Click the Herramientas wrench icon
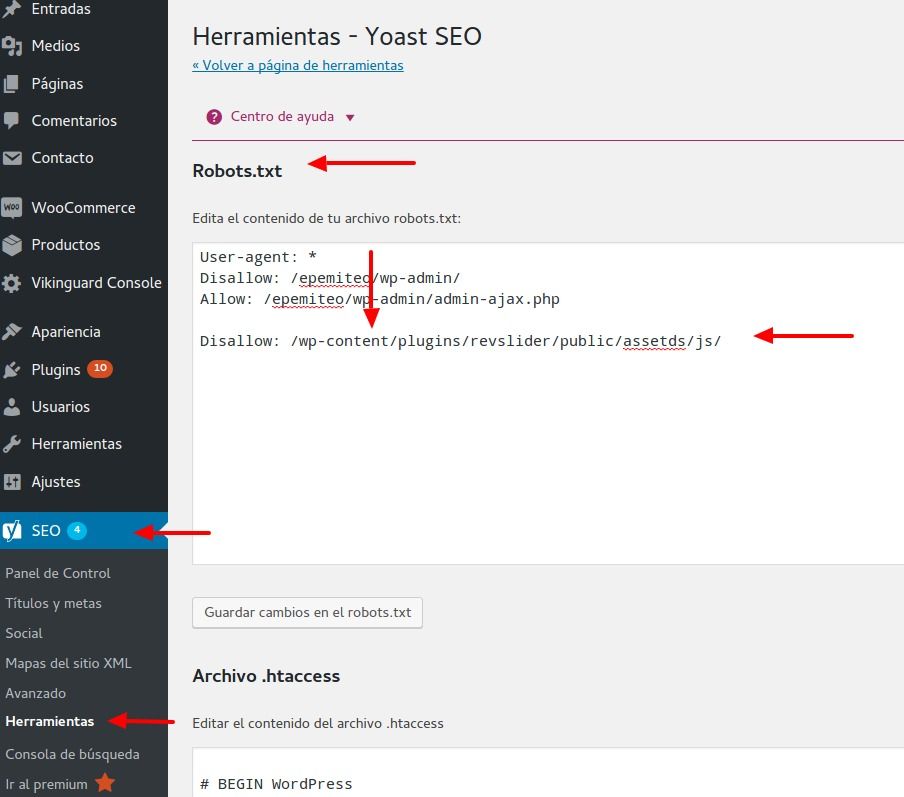This screenshot has height=797, width=904. (x=12, y=443)
